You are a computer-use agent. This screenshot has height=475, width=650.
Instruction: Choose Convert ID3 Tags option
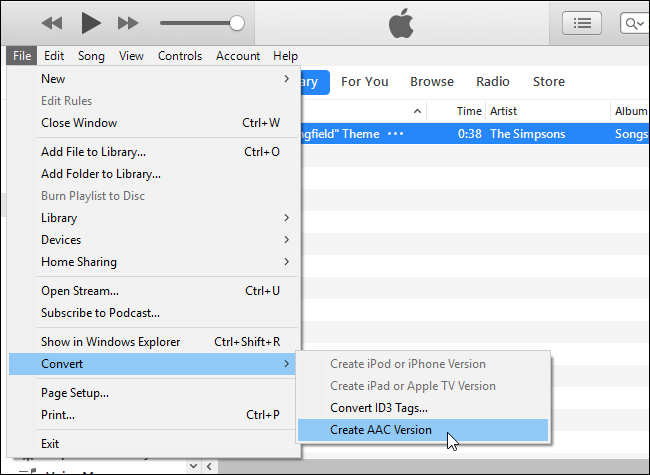(x=379, y=408)
